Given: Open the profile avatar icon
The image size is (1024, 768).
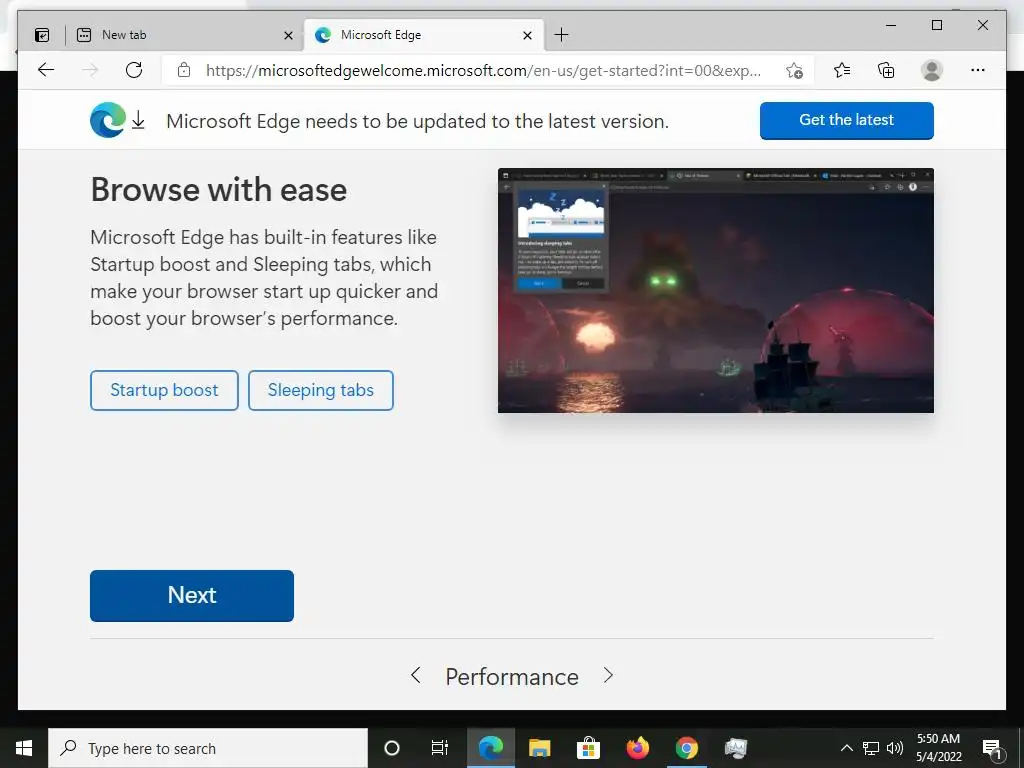Looking at the screenshot, I should click(x=932, y=70).
